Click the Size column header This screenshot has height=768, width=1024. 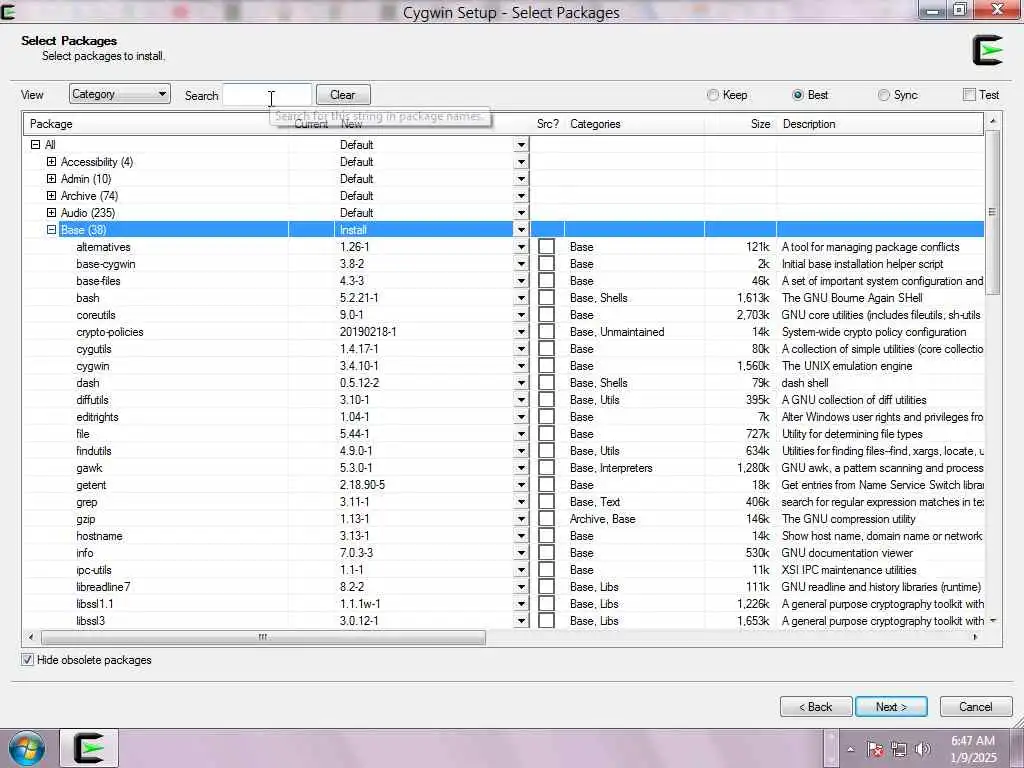click(741, 124)
